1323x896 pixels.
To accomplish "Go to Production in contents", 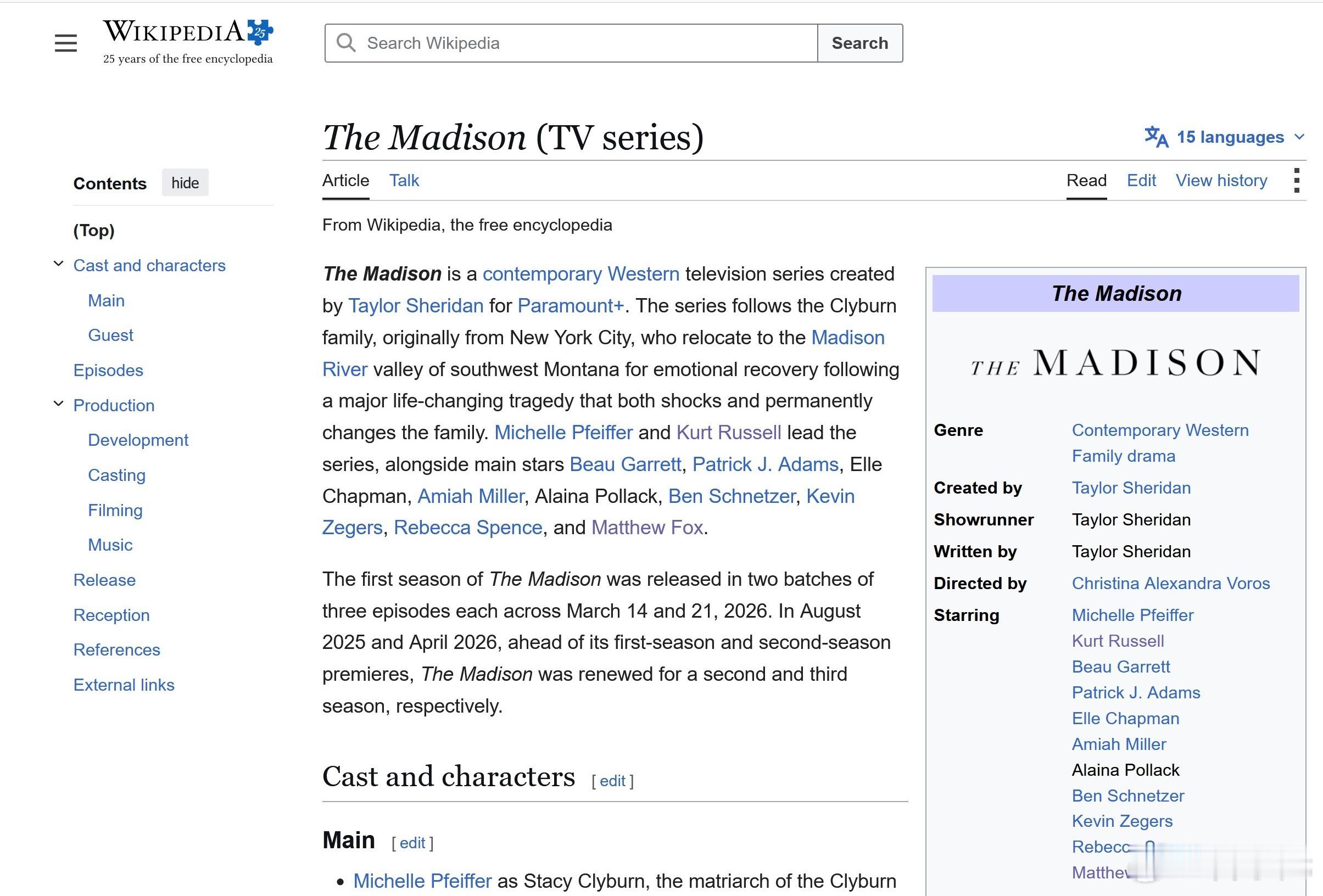I will click(x=114, y=405).
